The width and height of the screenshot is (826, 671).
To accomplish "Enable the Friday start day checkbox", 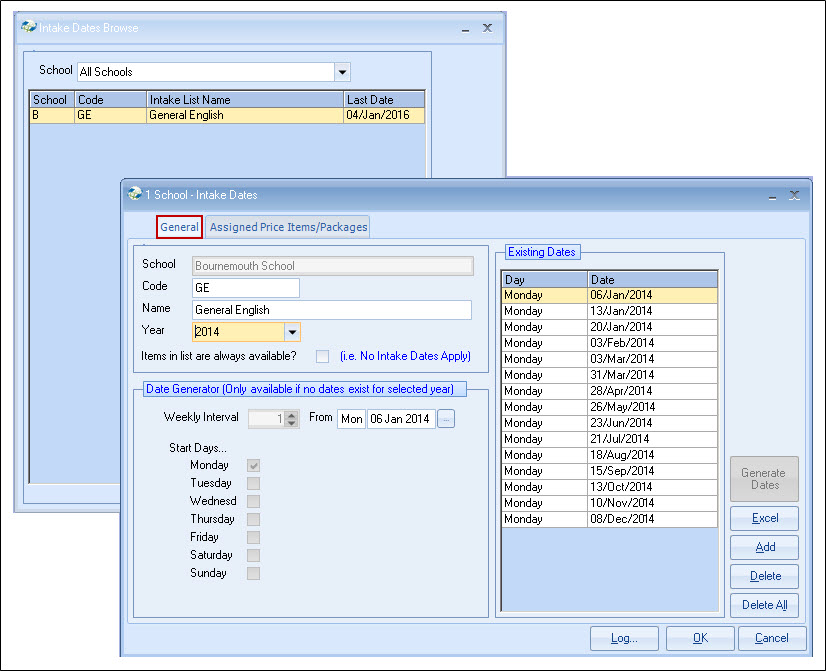I will (254, 538).
